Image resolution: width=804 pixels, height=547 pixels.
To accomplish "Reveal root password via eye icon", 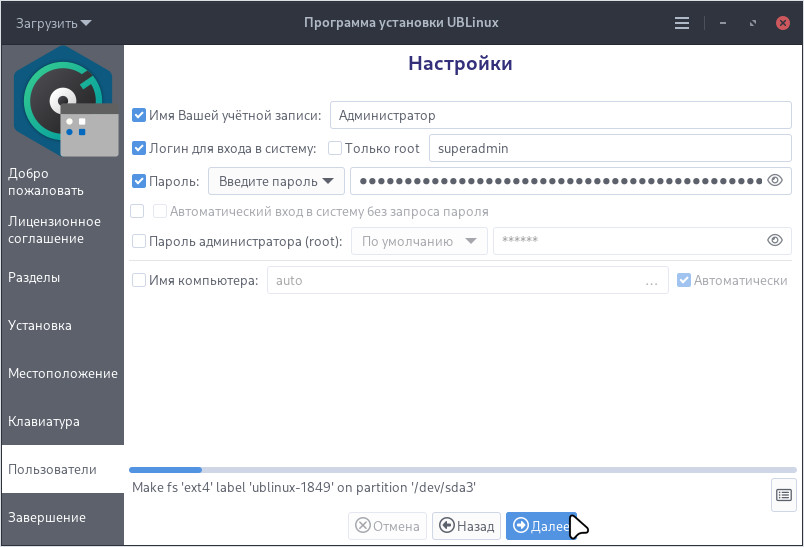I will click(x=775, y=240).
